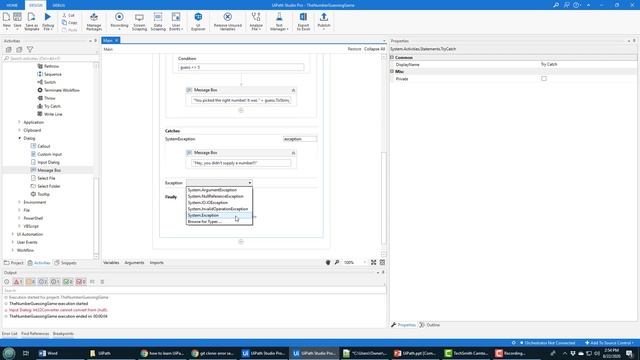Click Collapse All in designer
640x360 pixels.
(x=374, y=49)
